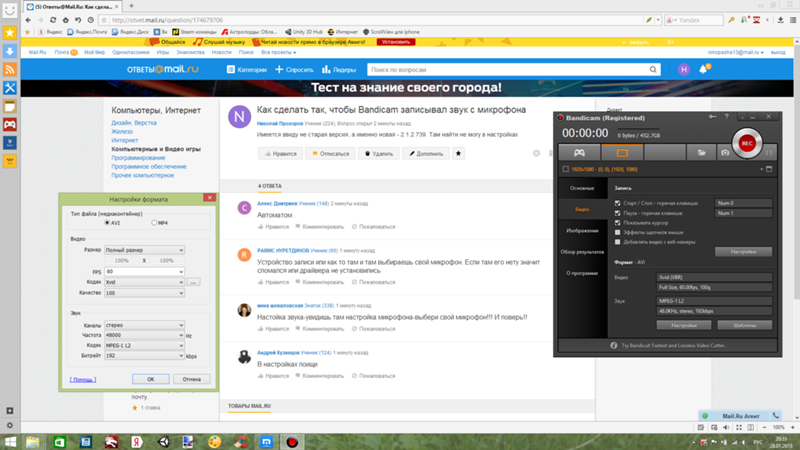Screen dimensions: 800x450
Task: Open the star favorites icon in browser sidebar
Action: click(x=10, y=33)
